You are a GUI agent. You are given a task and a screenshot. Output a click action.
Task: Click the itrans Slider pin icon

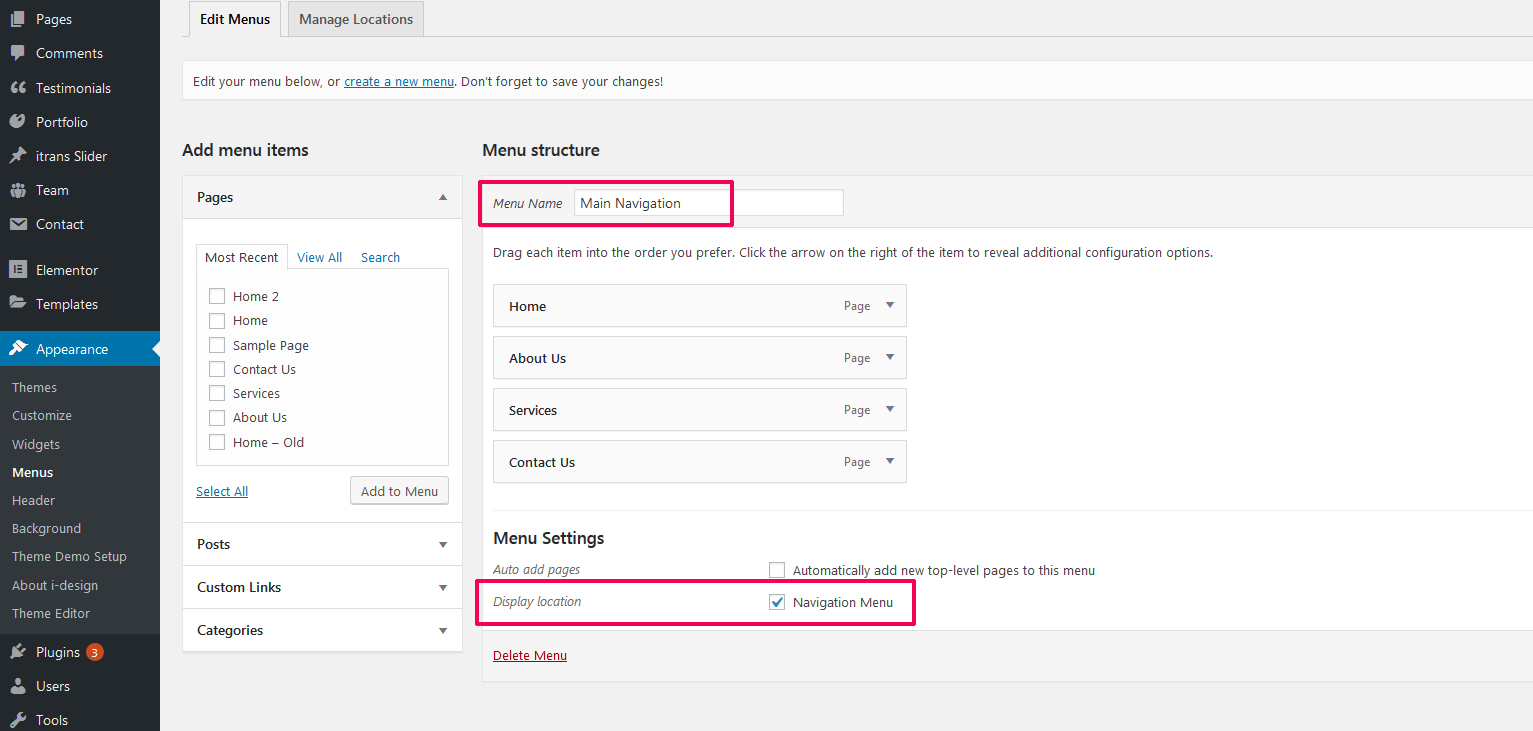(x=18, y=156)
